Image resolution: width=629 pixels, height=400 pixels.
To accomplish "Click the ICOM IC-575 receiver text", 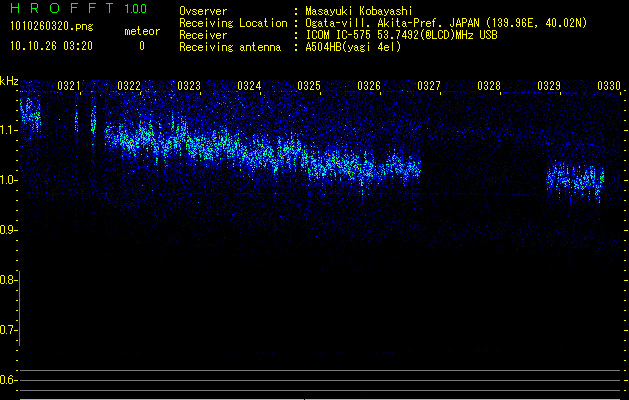I will (401, 35).
